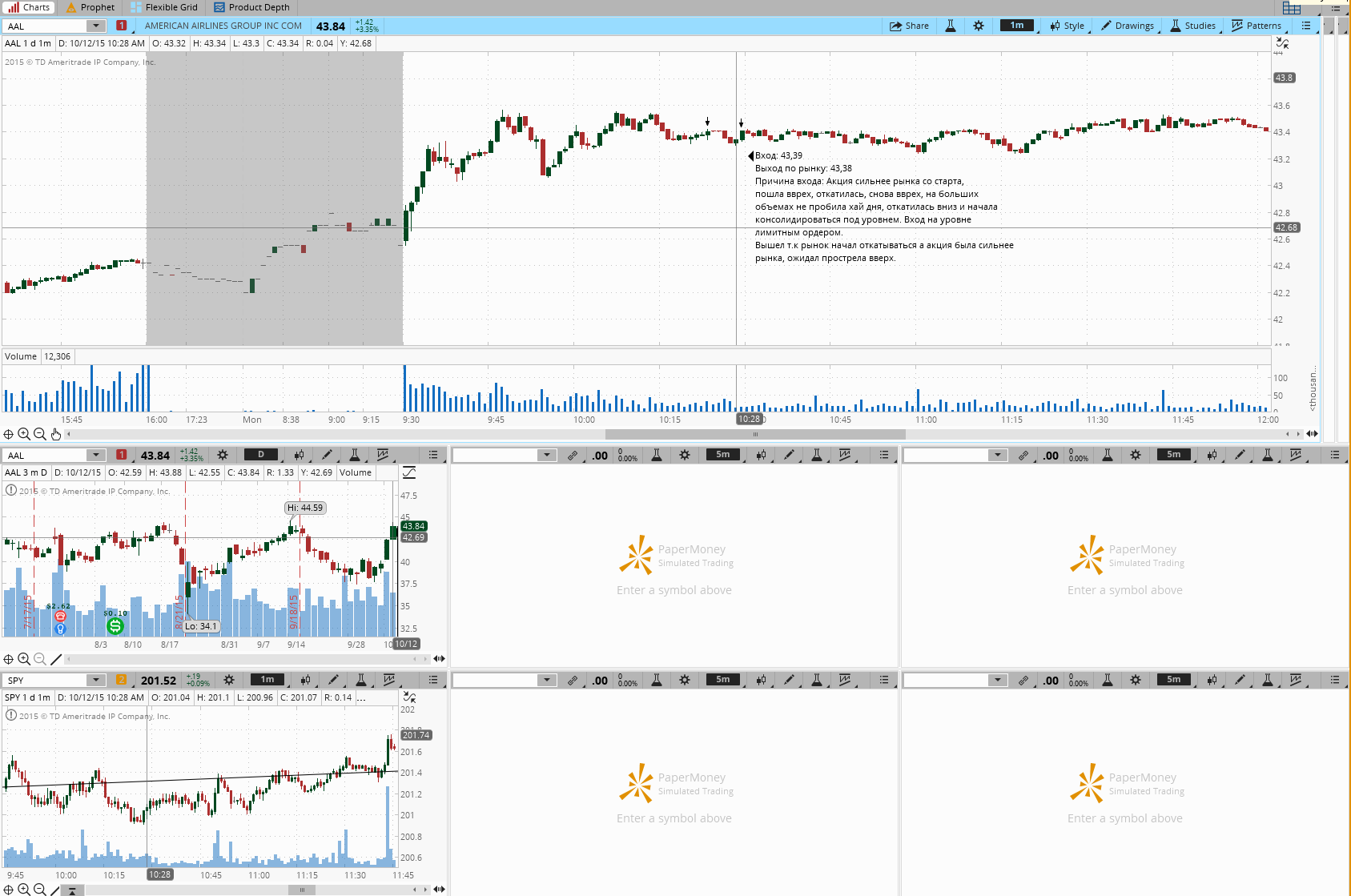Open the flask (thinkLog/edit studies) icon in main toolbar
Viewport: 1351px width, 896px height.
951,26
